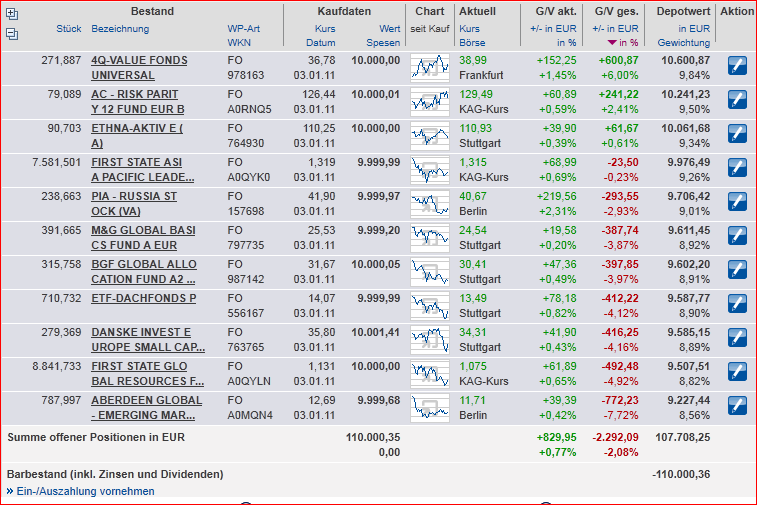This screenshot has height=505, width=757.
Task: Click the collapse-all minus icon
Action: [x=12, y=33]
